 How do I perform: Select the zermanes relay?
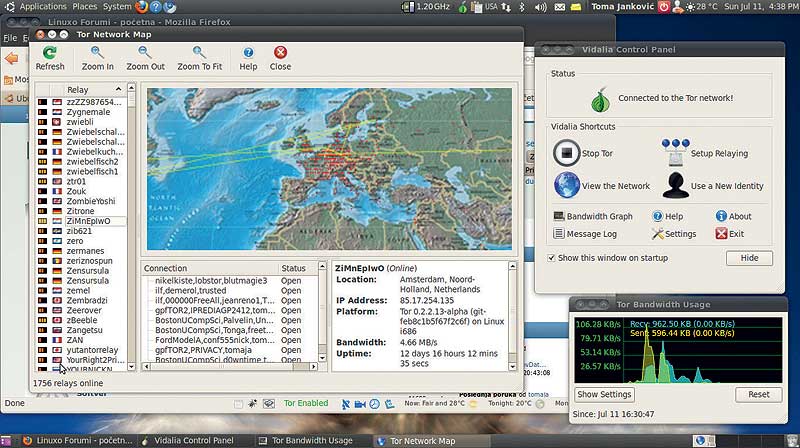(85, 251)
